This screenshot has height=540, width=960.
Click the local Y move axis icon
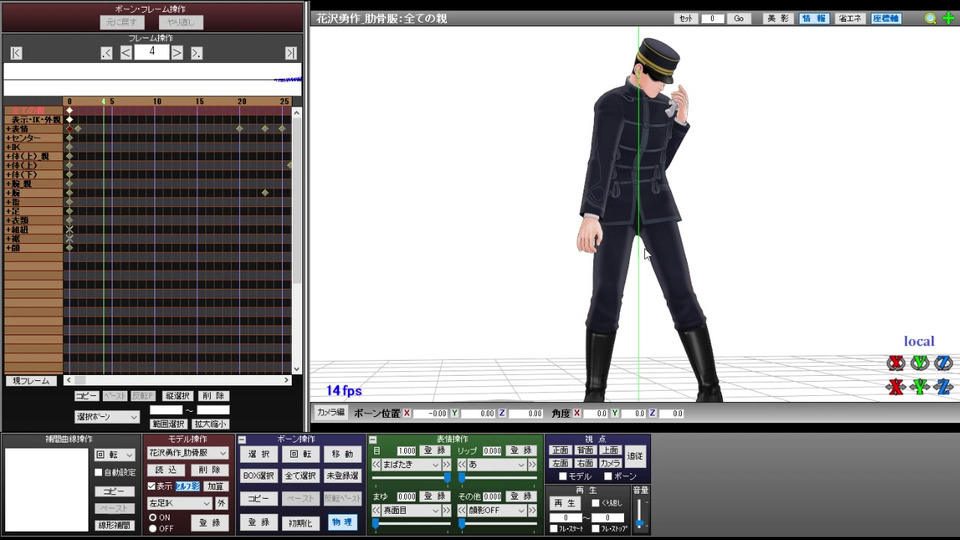pos(920,387)
